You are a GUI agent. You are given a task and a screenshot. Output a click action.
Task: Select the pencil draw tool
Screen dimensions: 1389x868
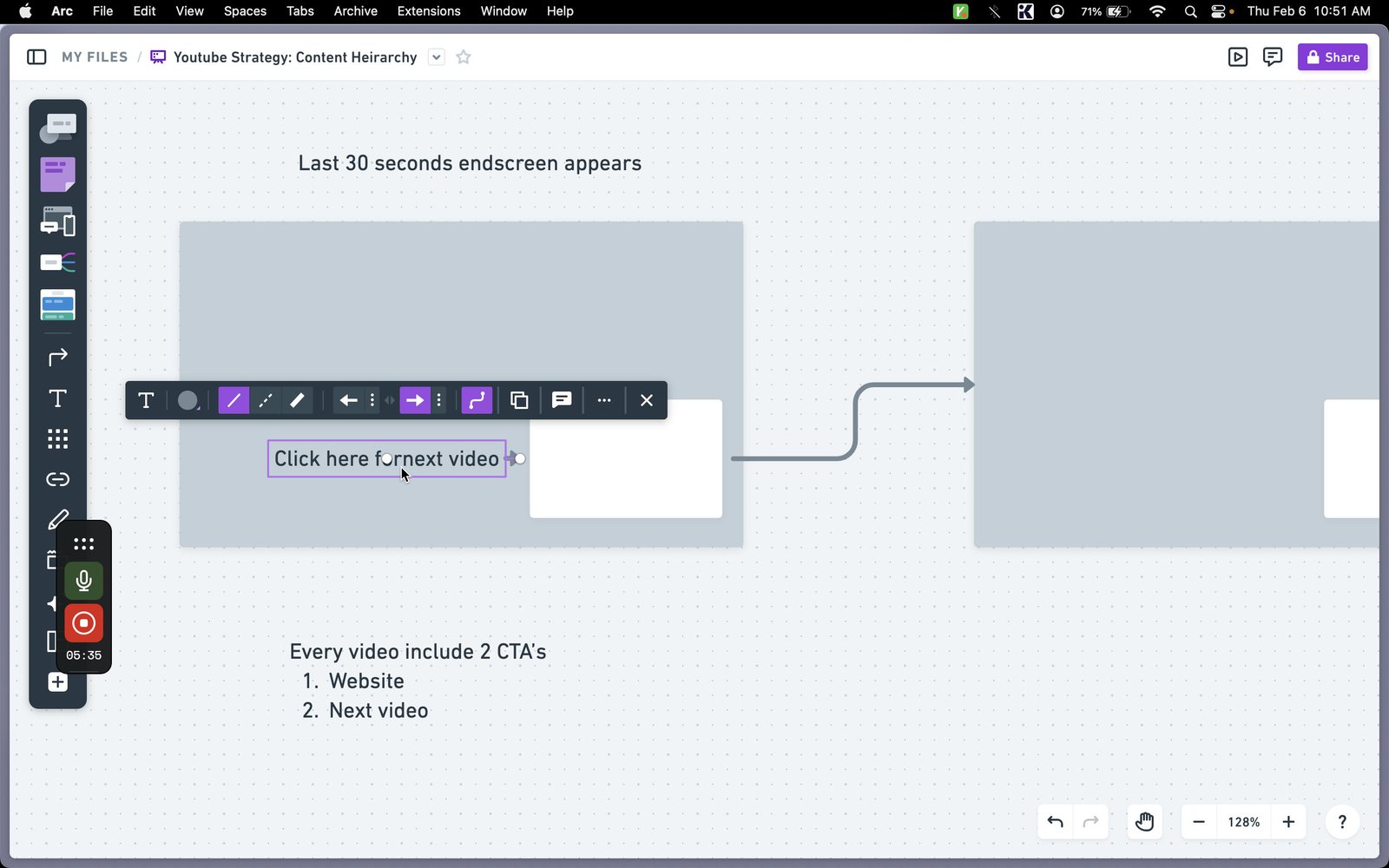(x=57, y=519)
